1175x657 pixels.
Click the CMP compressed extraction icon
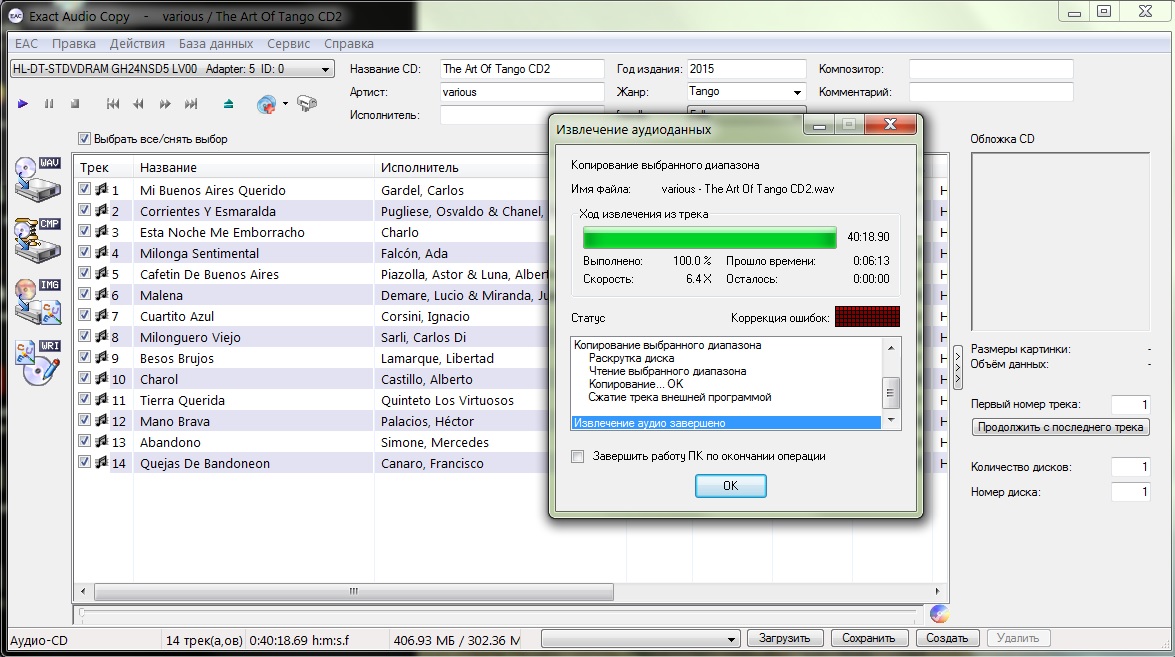point(37,240)
